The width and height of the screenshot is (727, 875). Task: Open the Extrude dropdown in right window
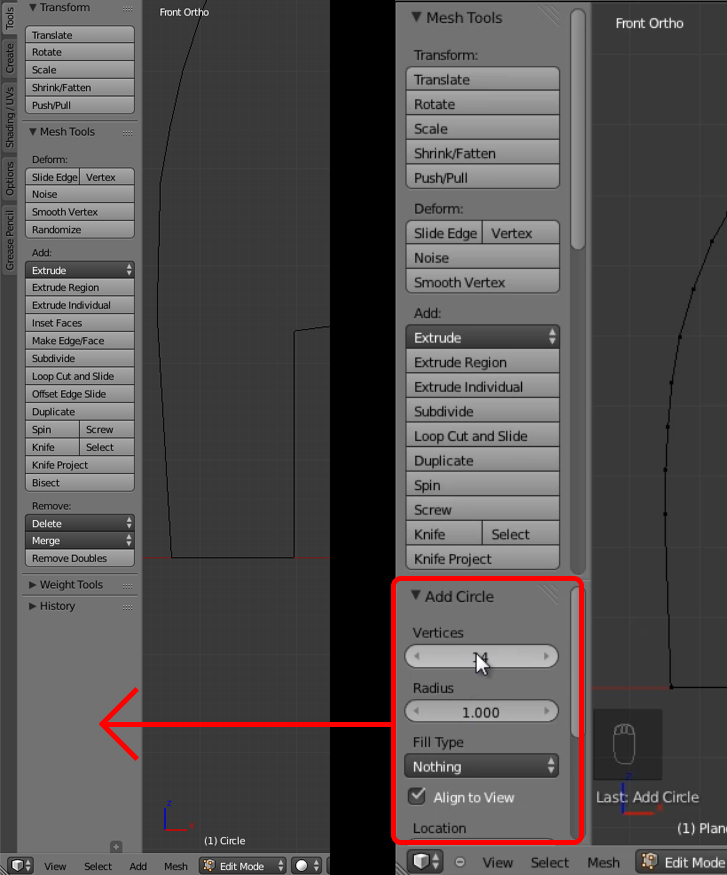483,338
